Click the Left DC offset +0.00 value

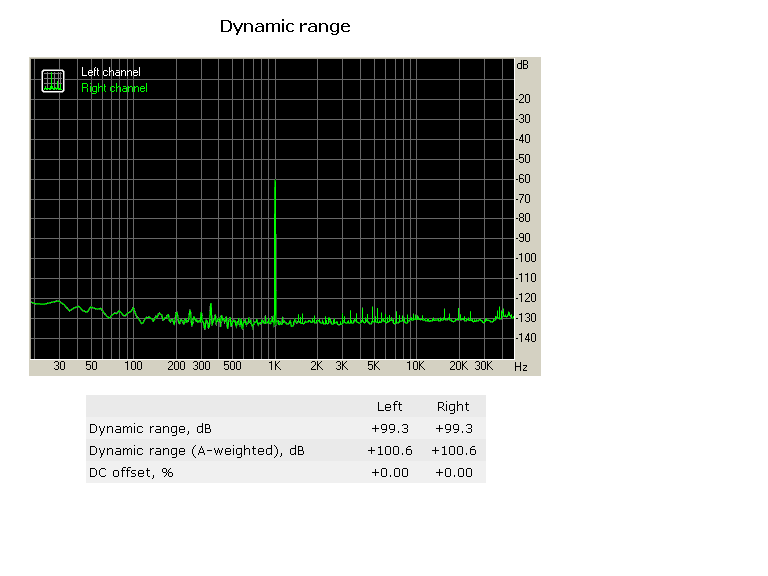coord(390,473)
